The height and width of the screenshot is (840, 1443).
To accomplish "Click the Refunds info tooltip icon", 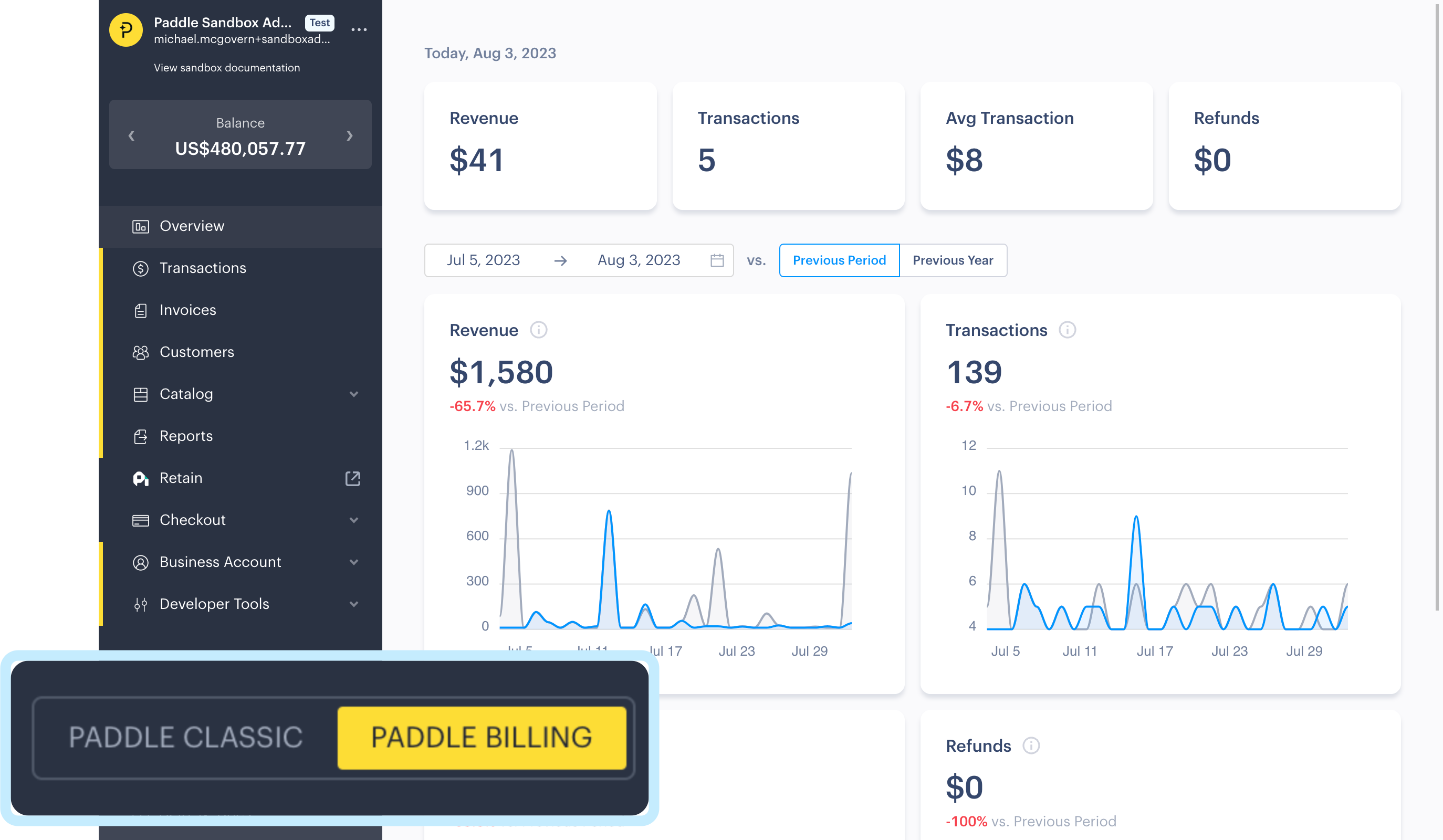I will coord(1031,746).
